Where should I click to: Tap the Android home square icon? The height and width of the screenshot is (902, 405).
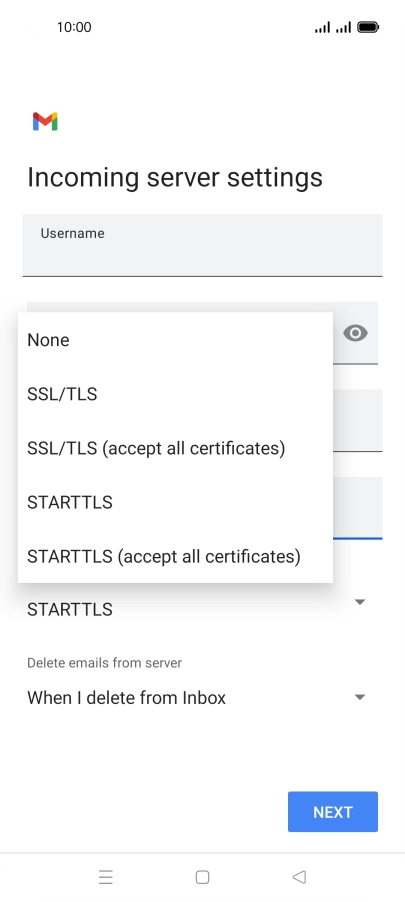(202, 877)
